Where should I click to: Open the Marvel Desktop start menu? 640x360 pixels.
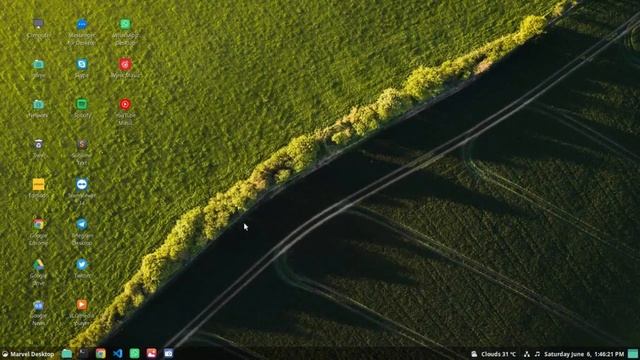28,354
